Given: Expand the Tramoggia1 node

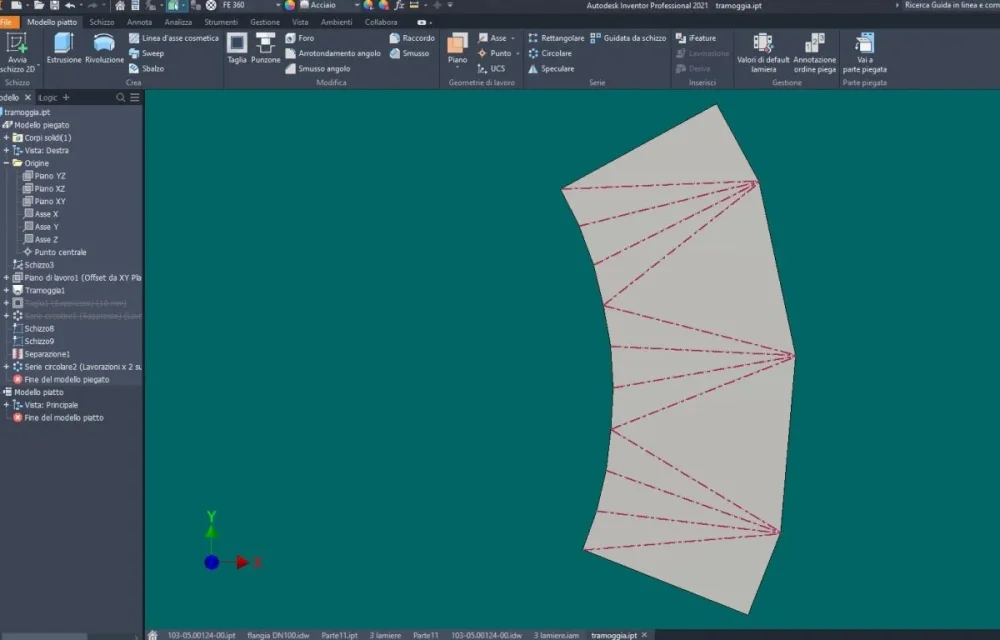Looking at the screenshot, I should tap(6, 291).
